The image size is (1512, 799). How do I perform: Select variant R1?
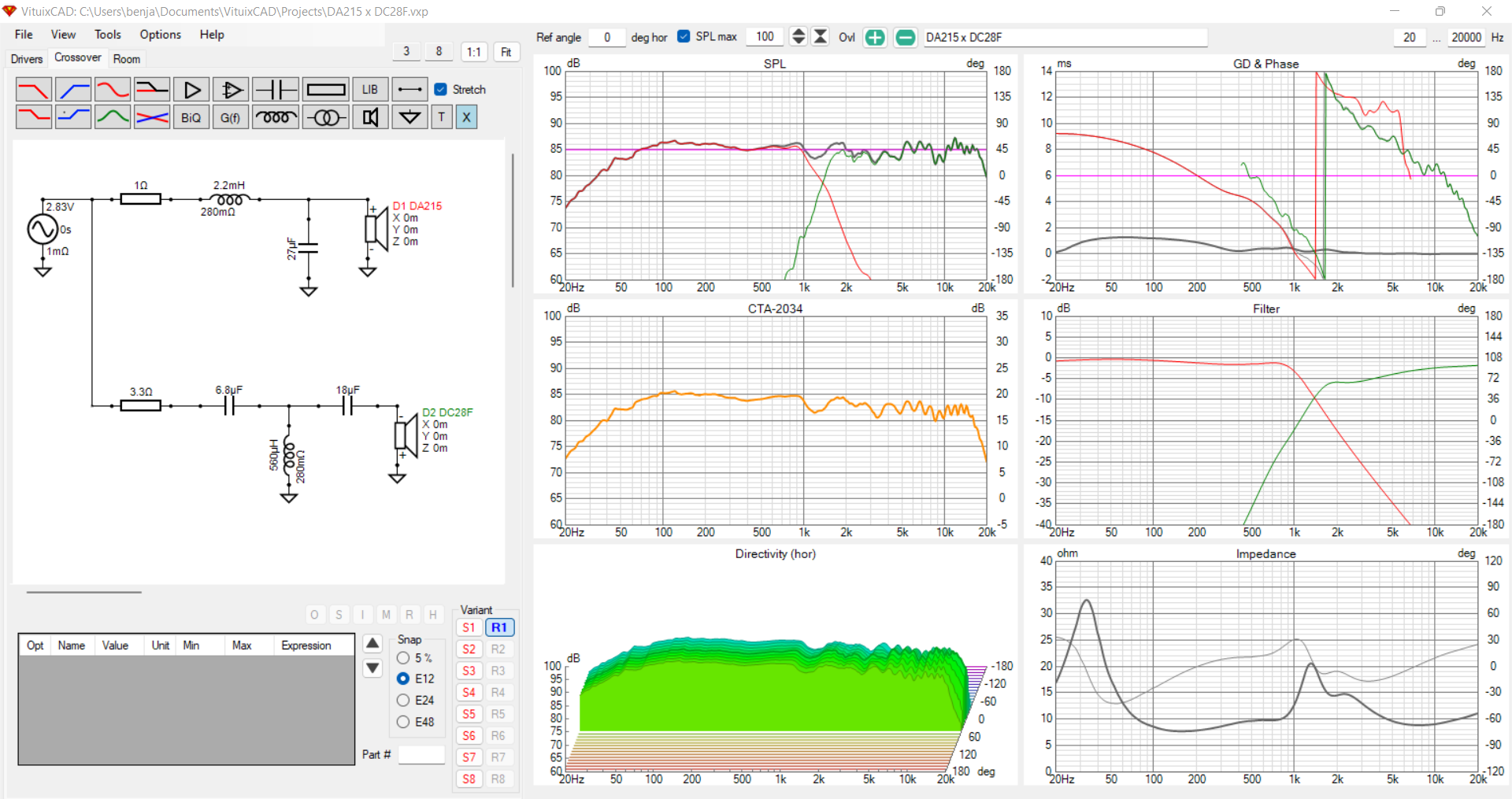pos(499,627)
